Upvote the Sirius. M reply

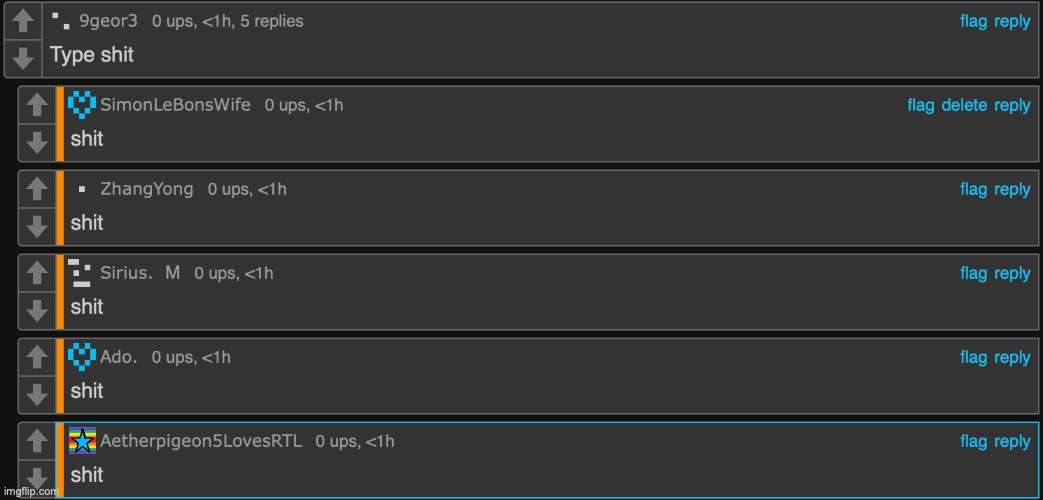(37, 273)
